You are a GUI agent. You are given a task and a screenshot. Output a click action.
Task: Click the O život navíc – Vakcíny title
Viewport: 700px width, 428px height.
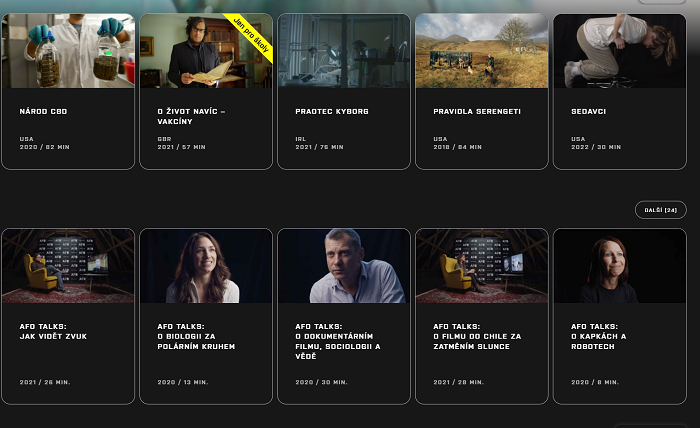(191, 116)
